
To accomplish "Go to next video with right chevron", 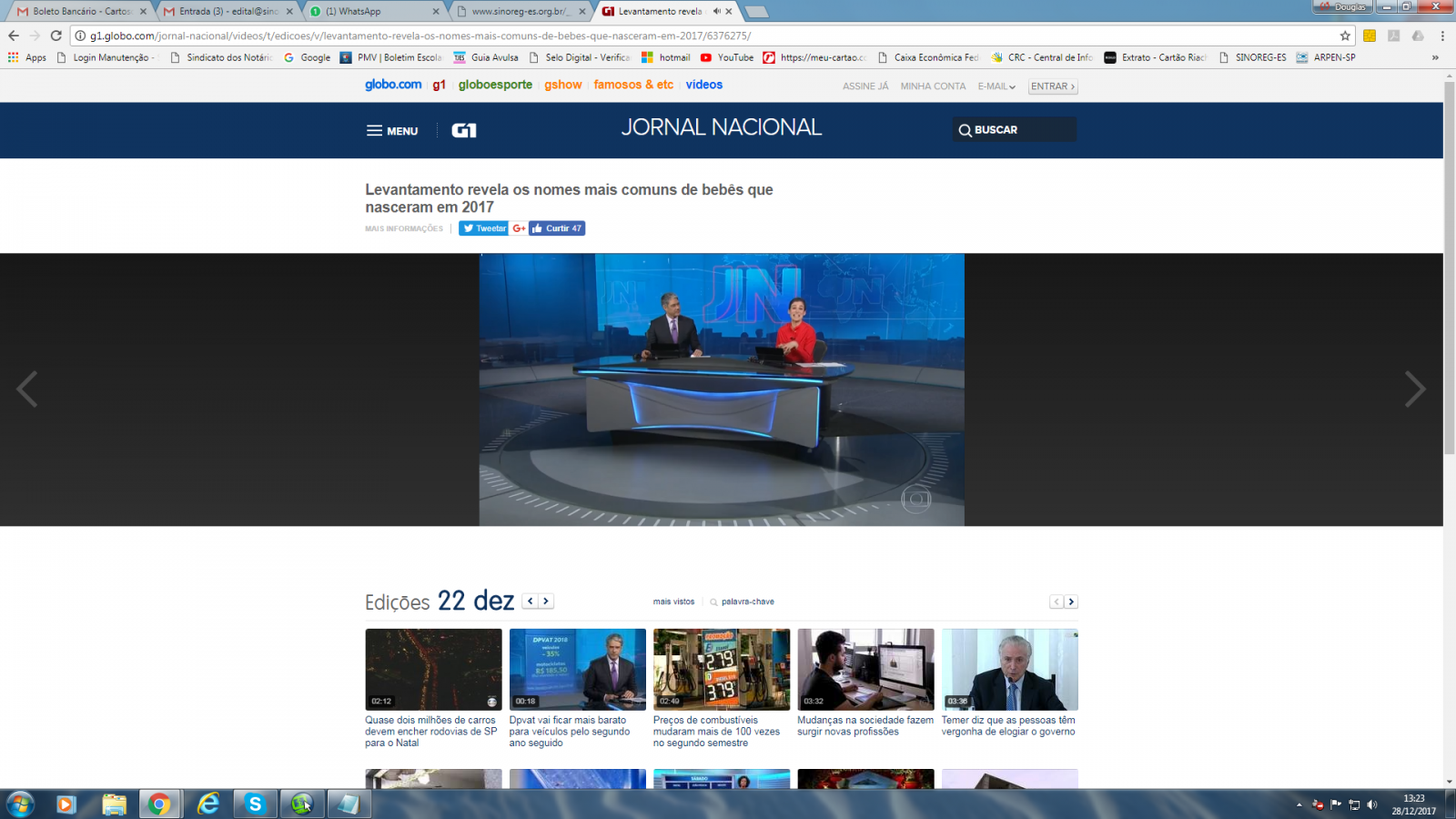I will coord(1414,389).
